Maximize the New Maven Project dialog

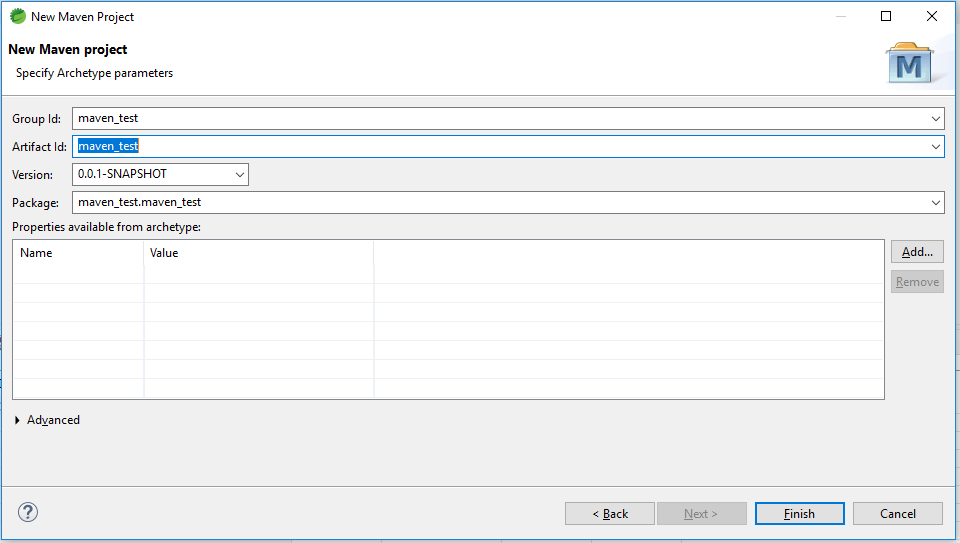[886, 17]
